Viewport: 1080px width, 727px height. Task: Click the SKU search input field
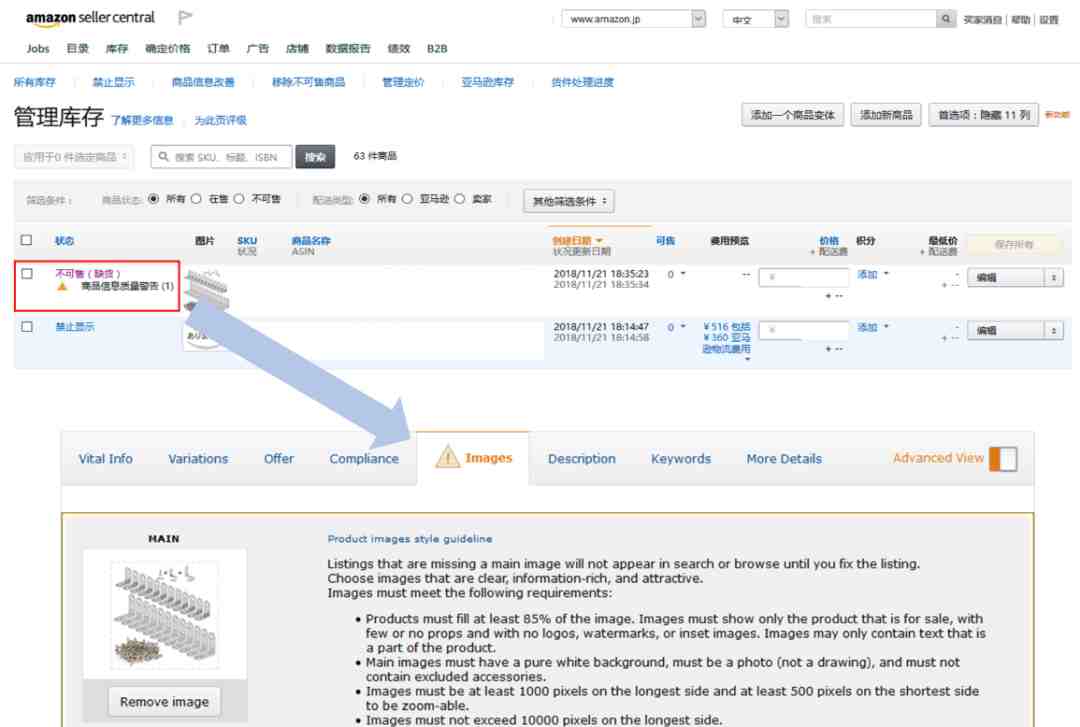click(222, 157)
